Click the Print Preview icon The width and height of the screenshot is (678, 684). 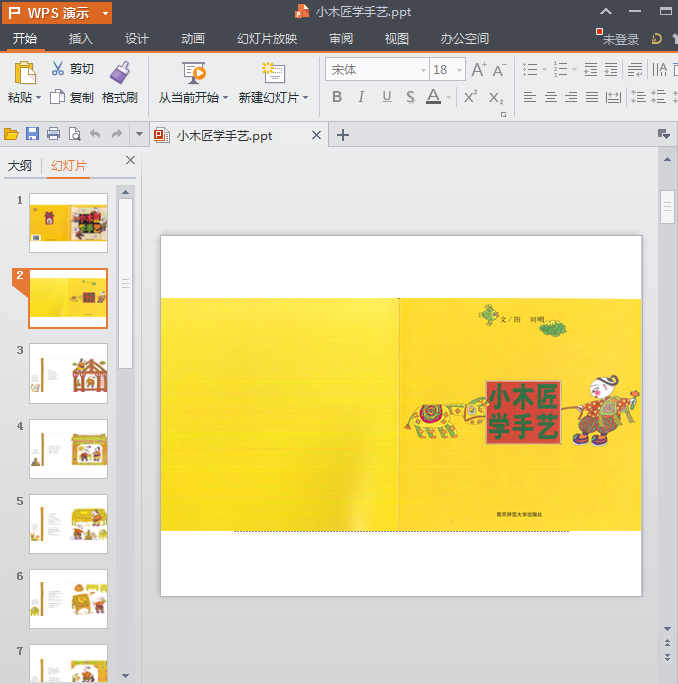(75, 134)
